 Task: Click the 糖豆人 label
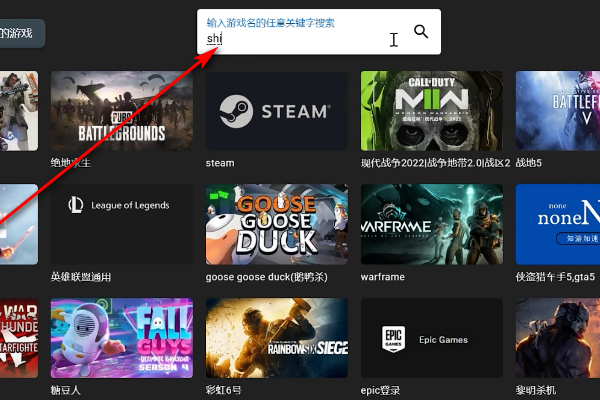tap(65, 390)
